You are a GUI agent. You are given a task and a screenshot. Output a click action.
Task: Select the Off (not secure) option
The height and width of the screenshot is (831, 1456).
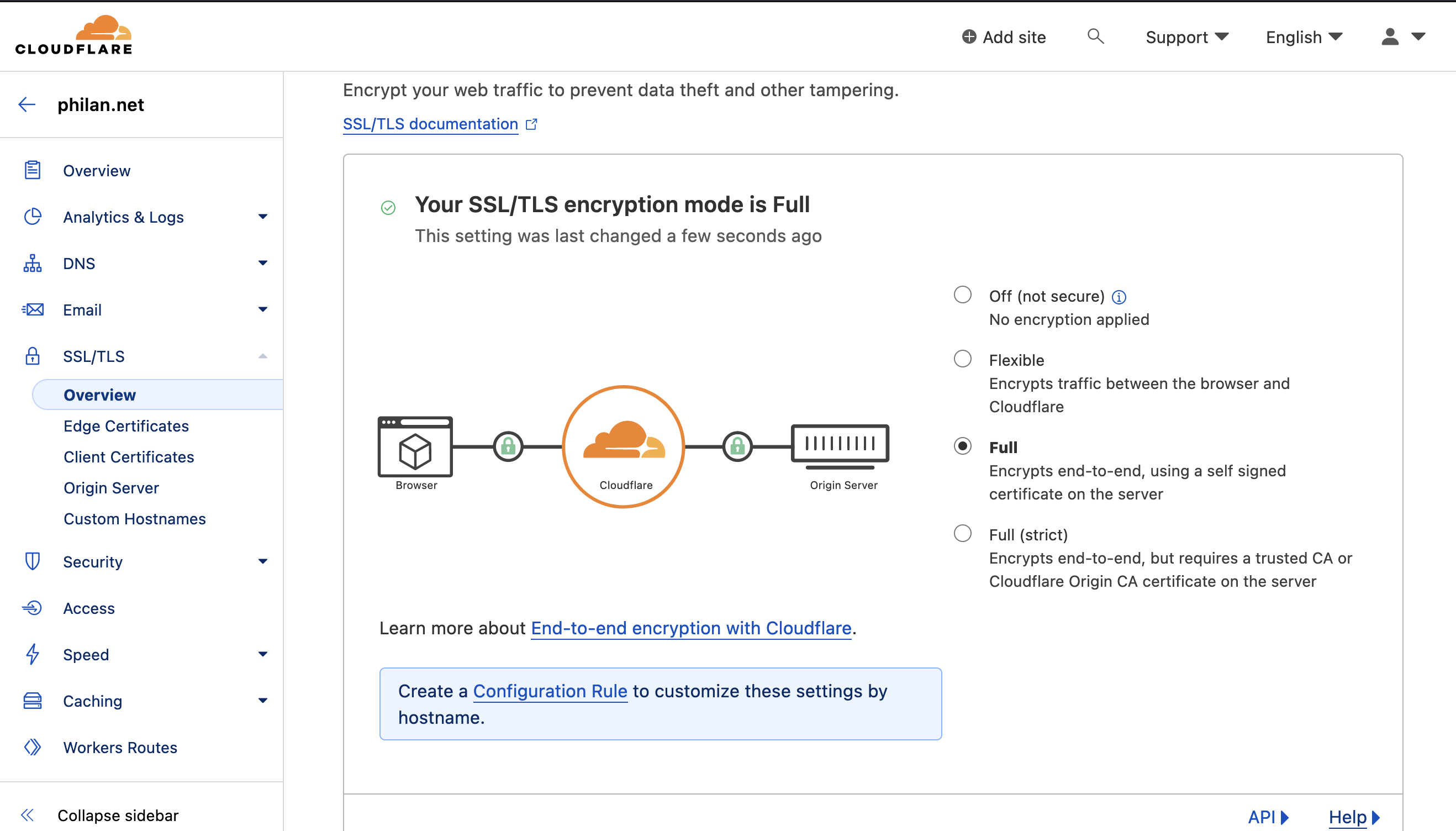click(x=963, y=295)
